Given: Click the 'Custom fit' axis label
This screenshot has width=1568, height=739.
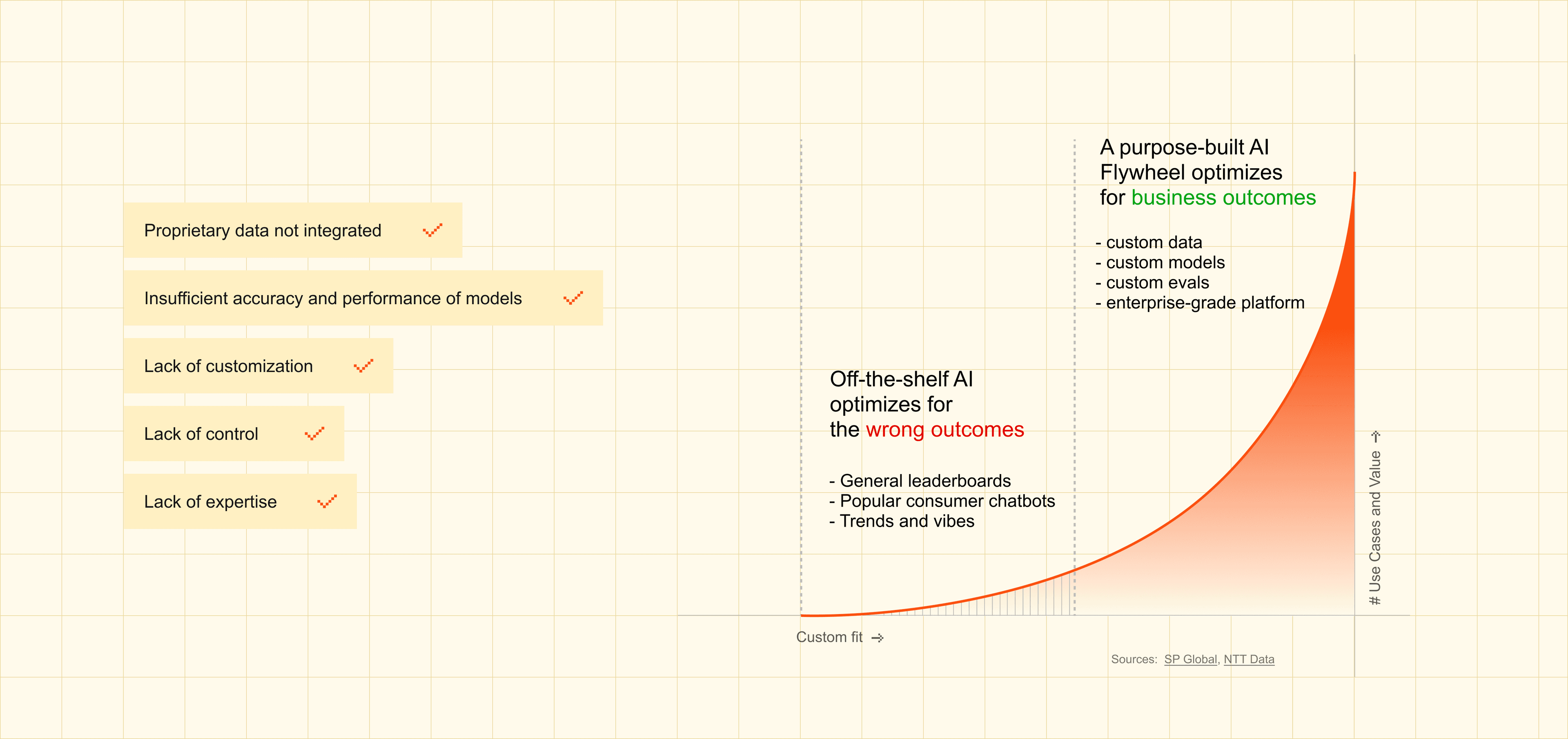Looking at the screenshot, I should tap(829, 637).
